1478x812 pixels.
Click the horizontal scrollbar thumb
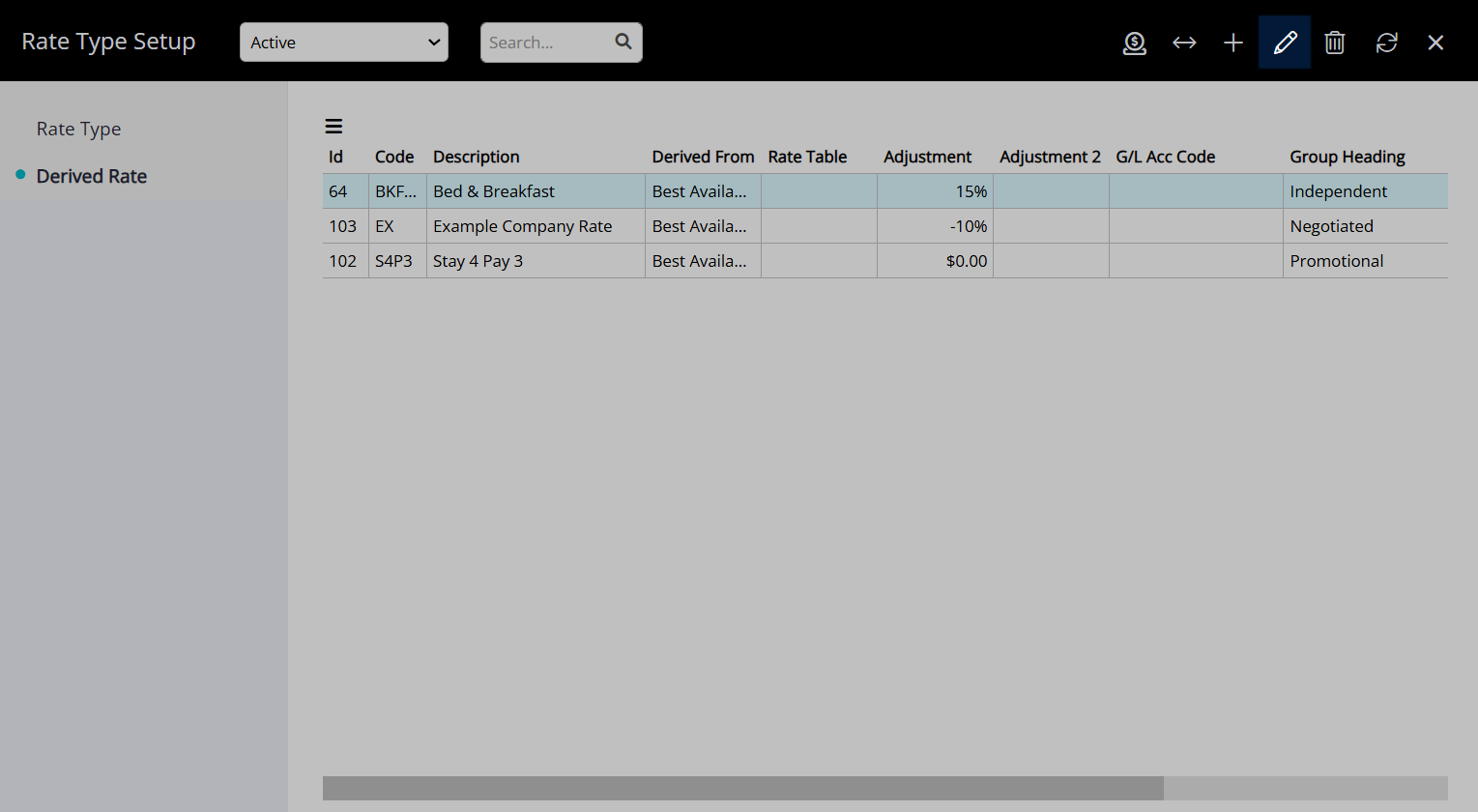[x=742, y=788]
